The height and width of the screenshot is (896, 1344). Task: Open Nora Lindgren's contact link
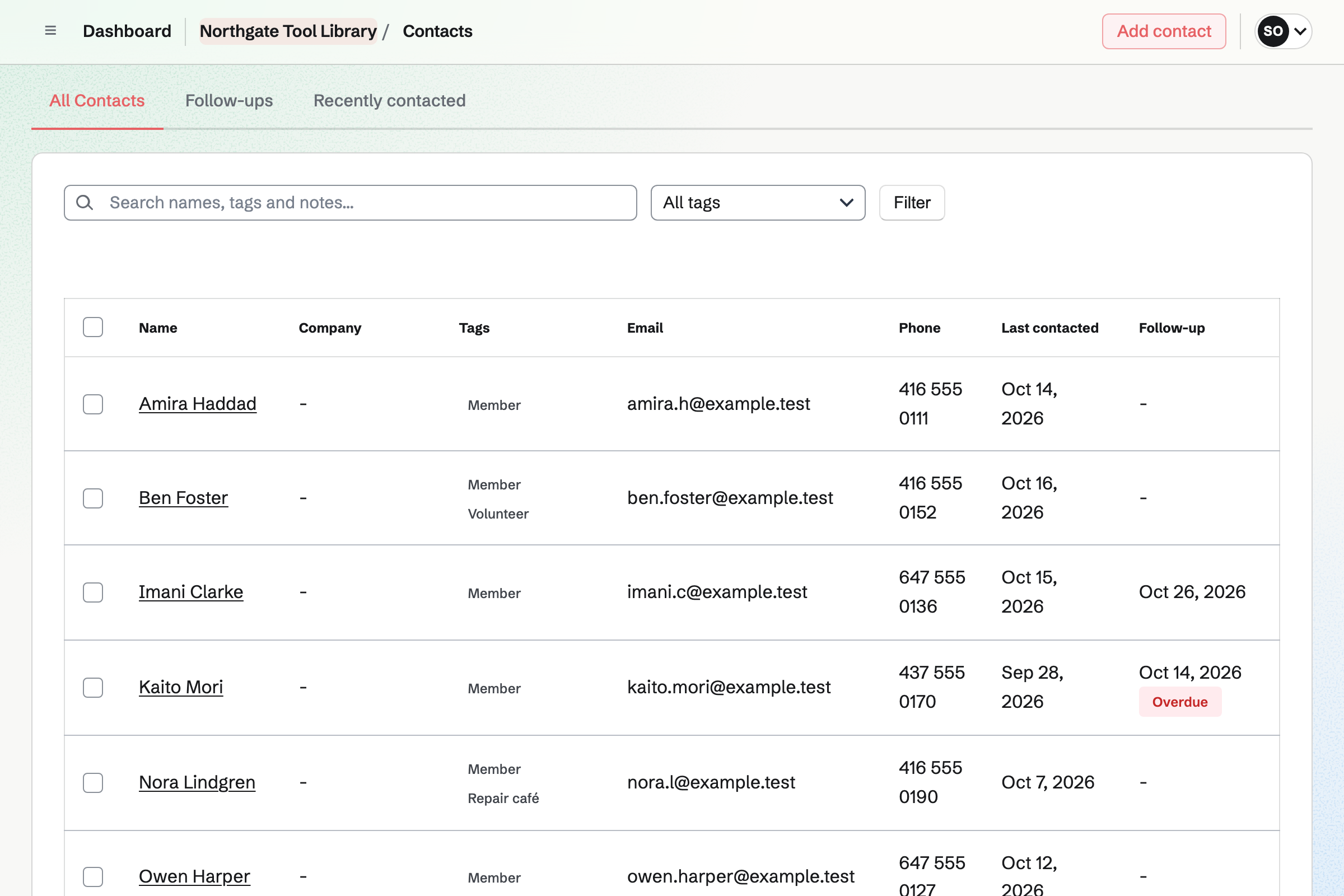pyautogui.click(x=197, y=782)
